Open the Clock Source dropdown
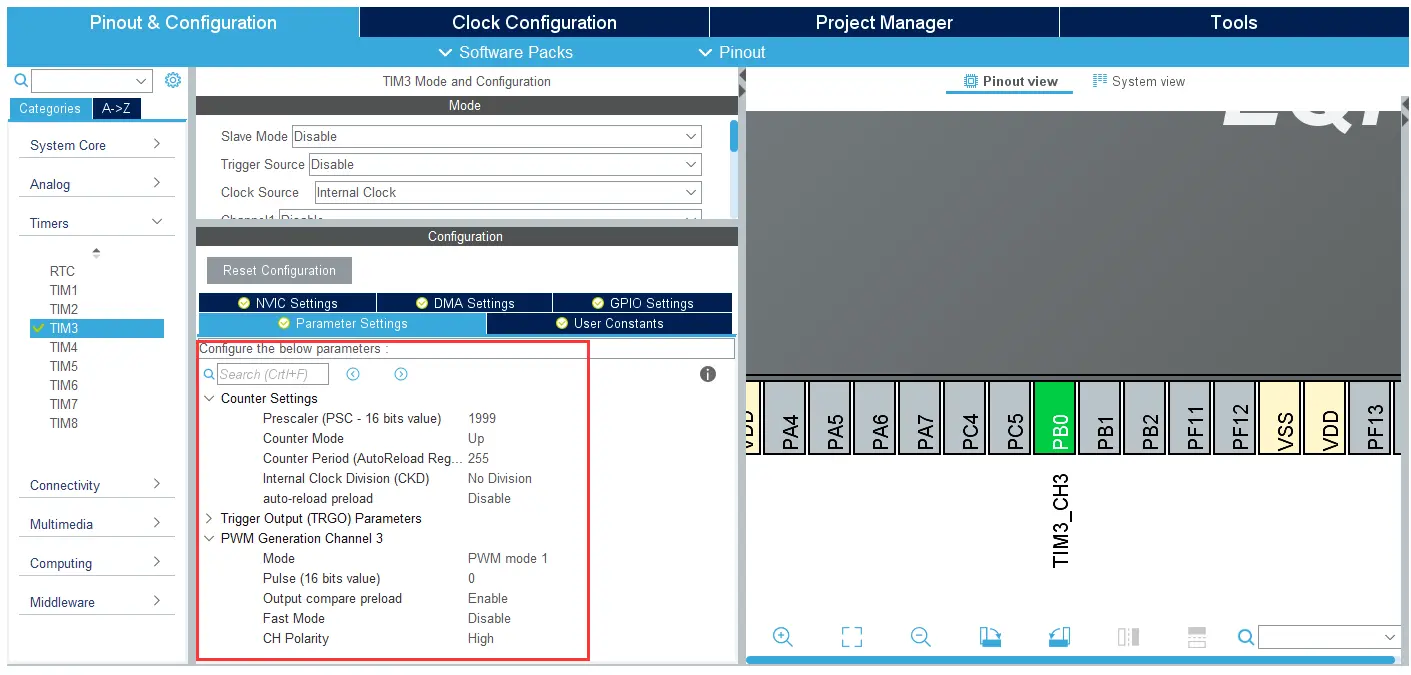Viewport: 1411px width, 675px height. (508, 193)
